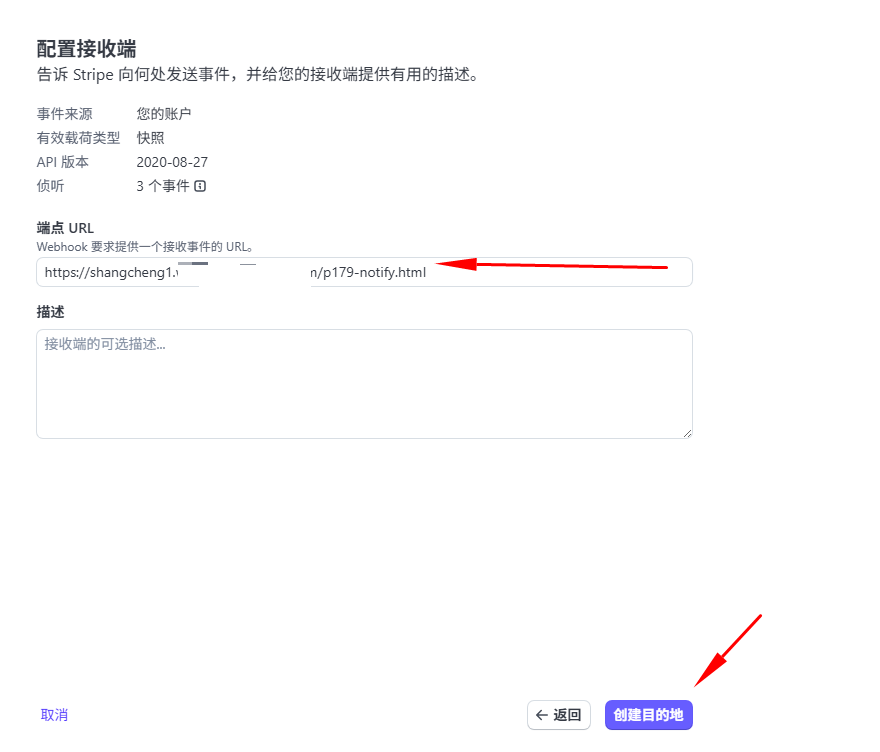Click the 取消 link
This screenshot has width=880, height=752.
tap(54, 715)
